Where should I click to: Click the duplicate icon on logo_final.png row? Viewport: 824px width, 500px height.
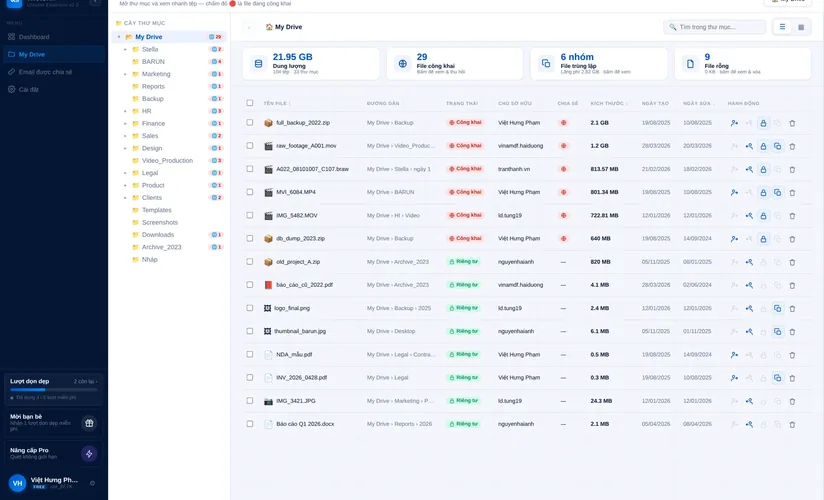[777, 308]
